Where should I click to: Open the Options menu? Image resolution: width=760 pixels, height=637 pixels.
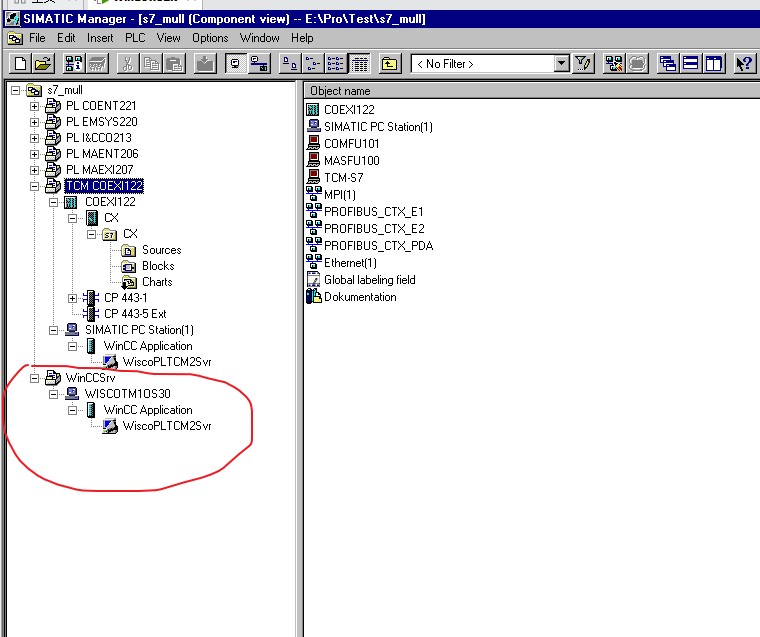[x=210, y=38]
